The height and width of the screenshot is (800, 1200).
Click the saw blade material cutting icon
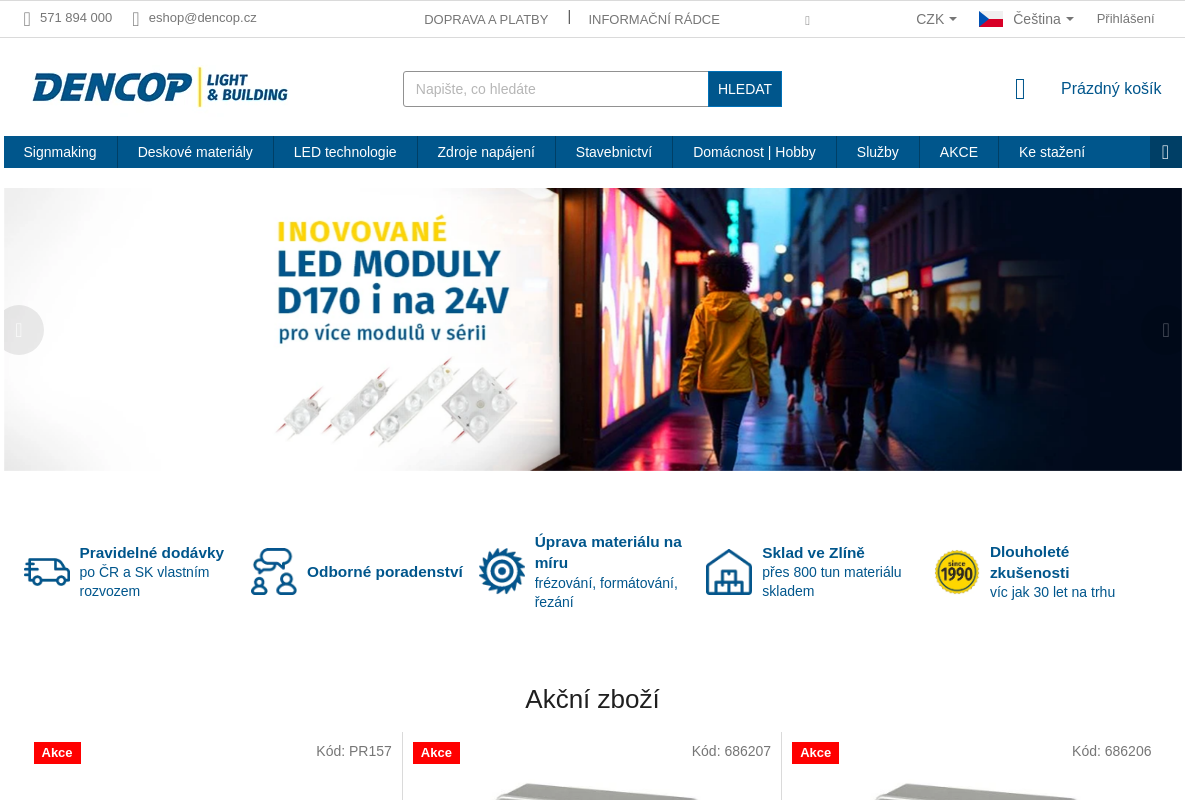click(x=502, y=571)
